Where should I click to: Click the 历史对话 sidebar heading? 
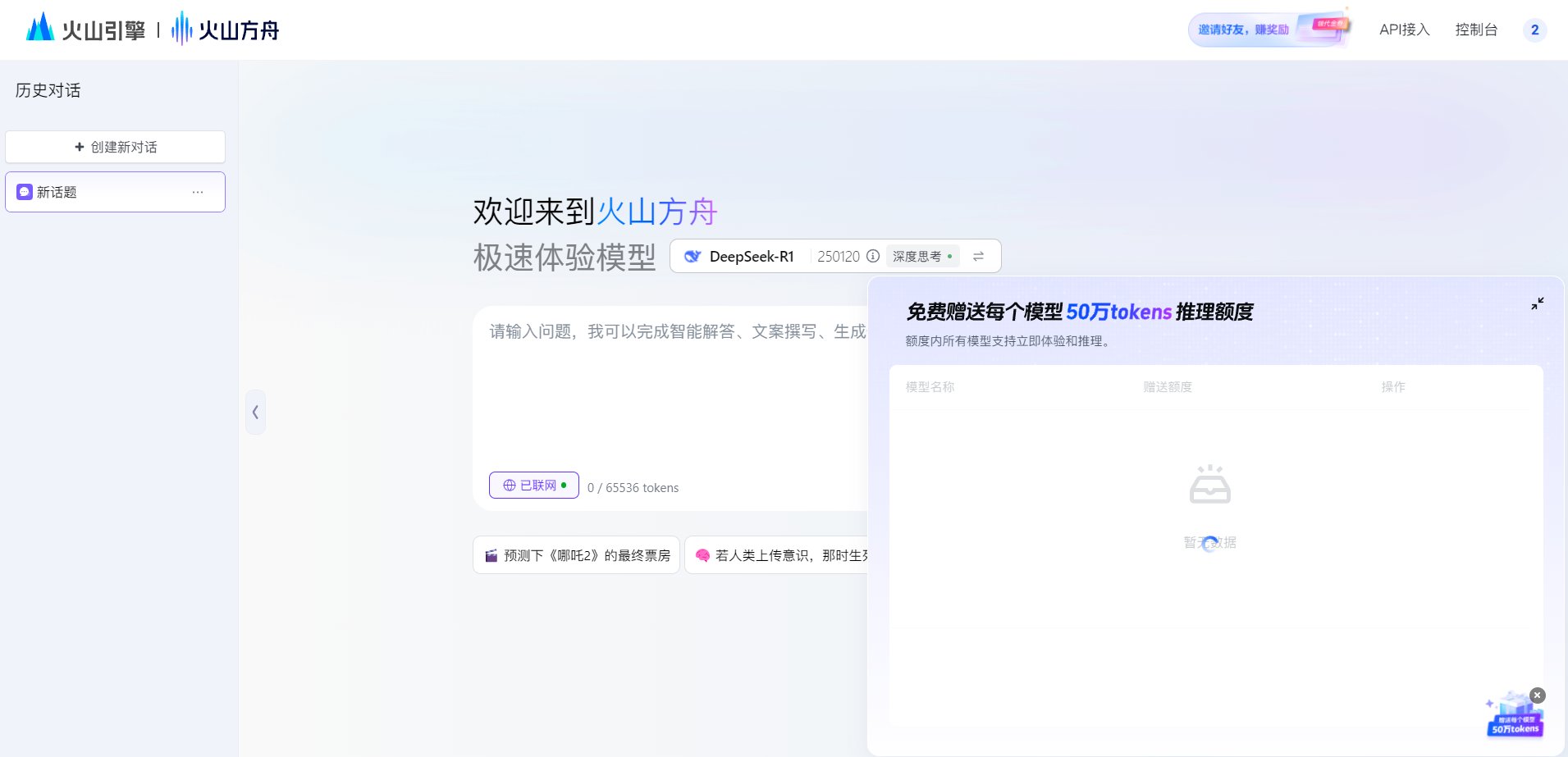[48, 90]
